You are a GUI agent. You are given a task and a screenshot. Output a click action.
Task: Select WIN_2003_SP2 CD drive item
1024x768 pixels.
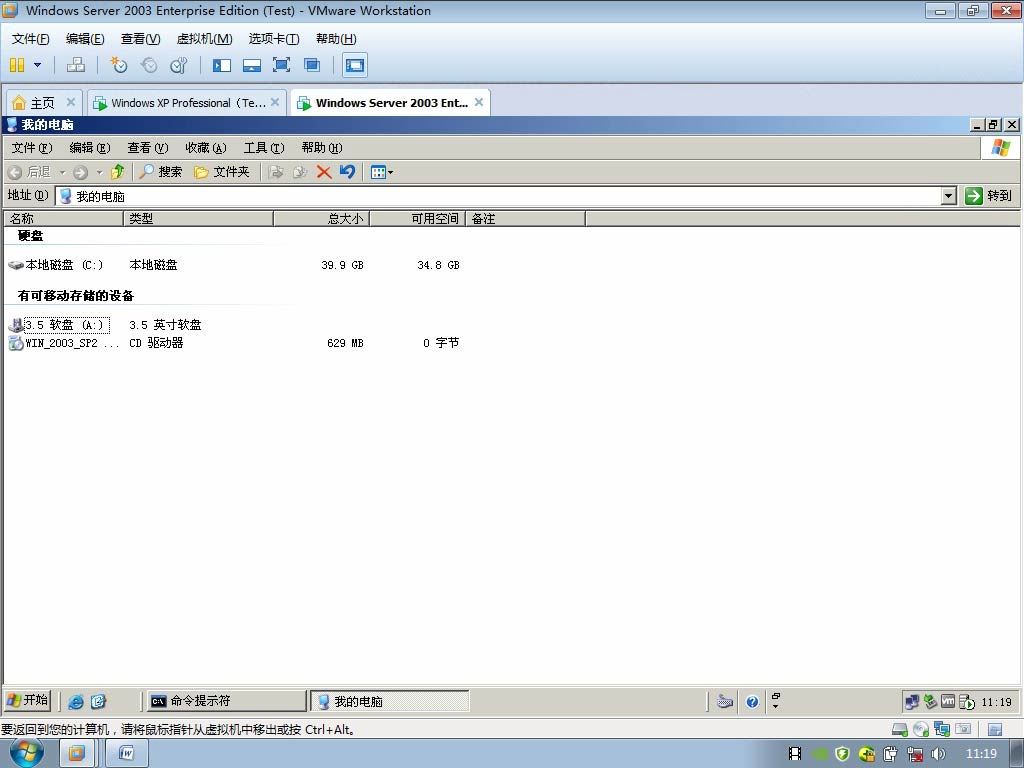[x=64, y=343]
